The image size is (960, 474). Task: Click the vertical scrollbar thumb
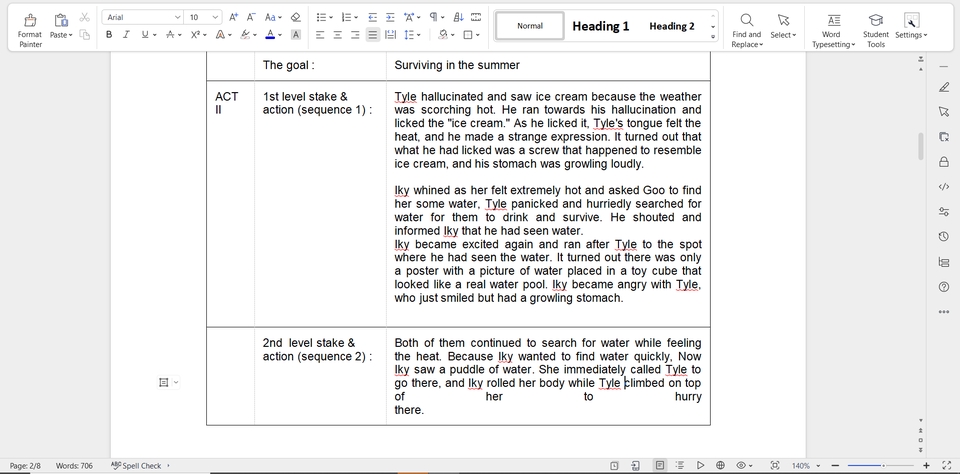point(920,146)
